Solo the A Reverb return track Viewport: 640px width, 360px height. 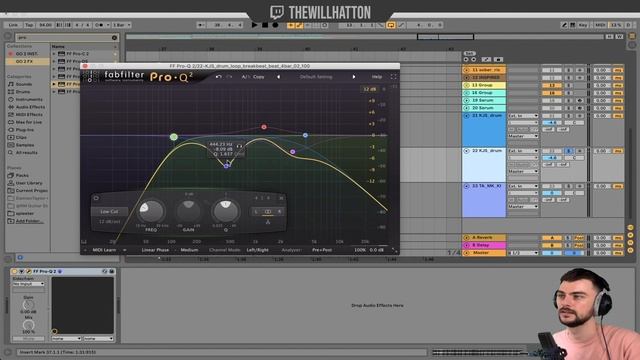(x=568, y=238)
